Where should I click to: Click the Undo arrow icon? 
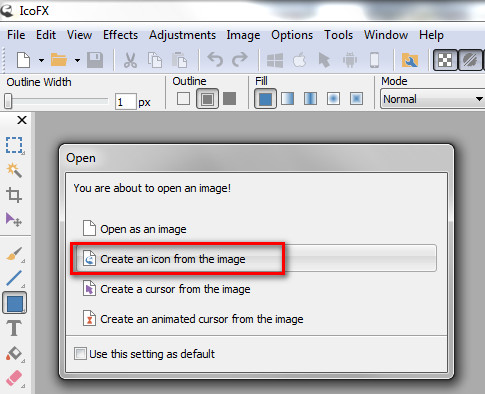coord(215,60)
